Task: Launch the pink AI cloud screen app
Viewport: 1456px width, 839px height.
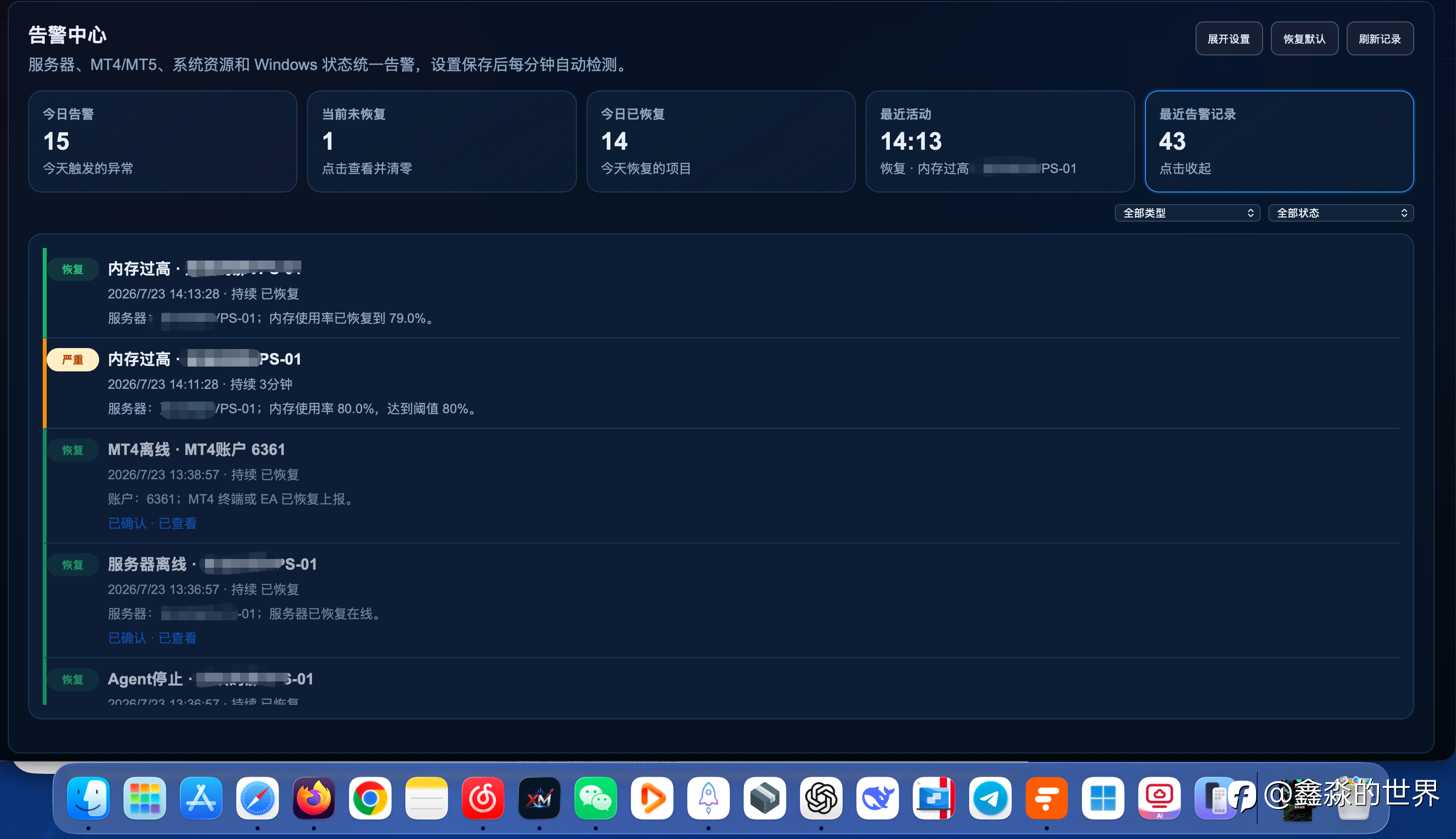Action: click(x=1160, y=798)
